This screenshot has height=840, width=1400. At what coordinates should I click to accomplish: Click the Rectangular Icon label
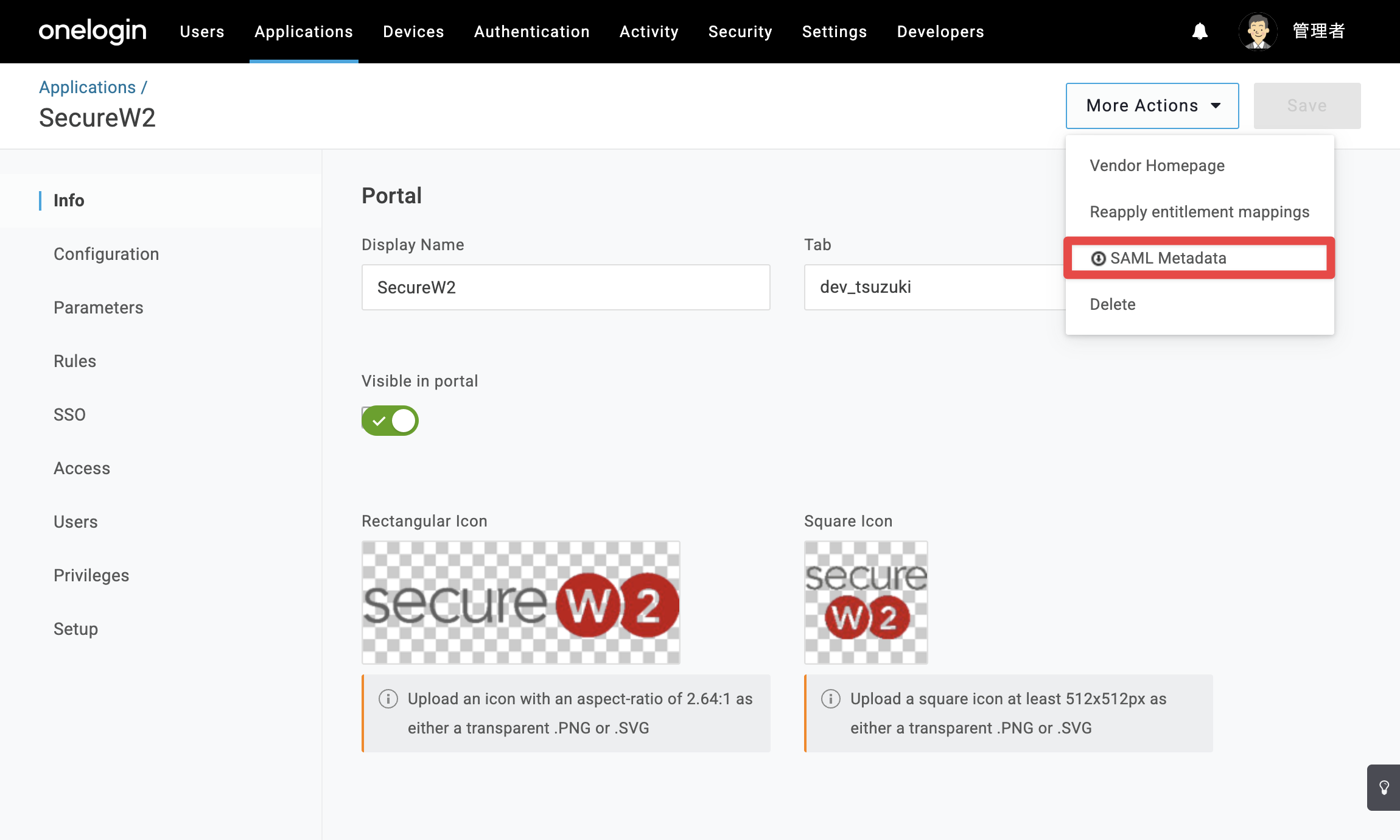point(424,521)
